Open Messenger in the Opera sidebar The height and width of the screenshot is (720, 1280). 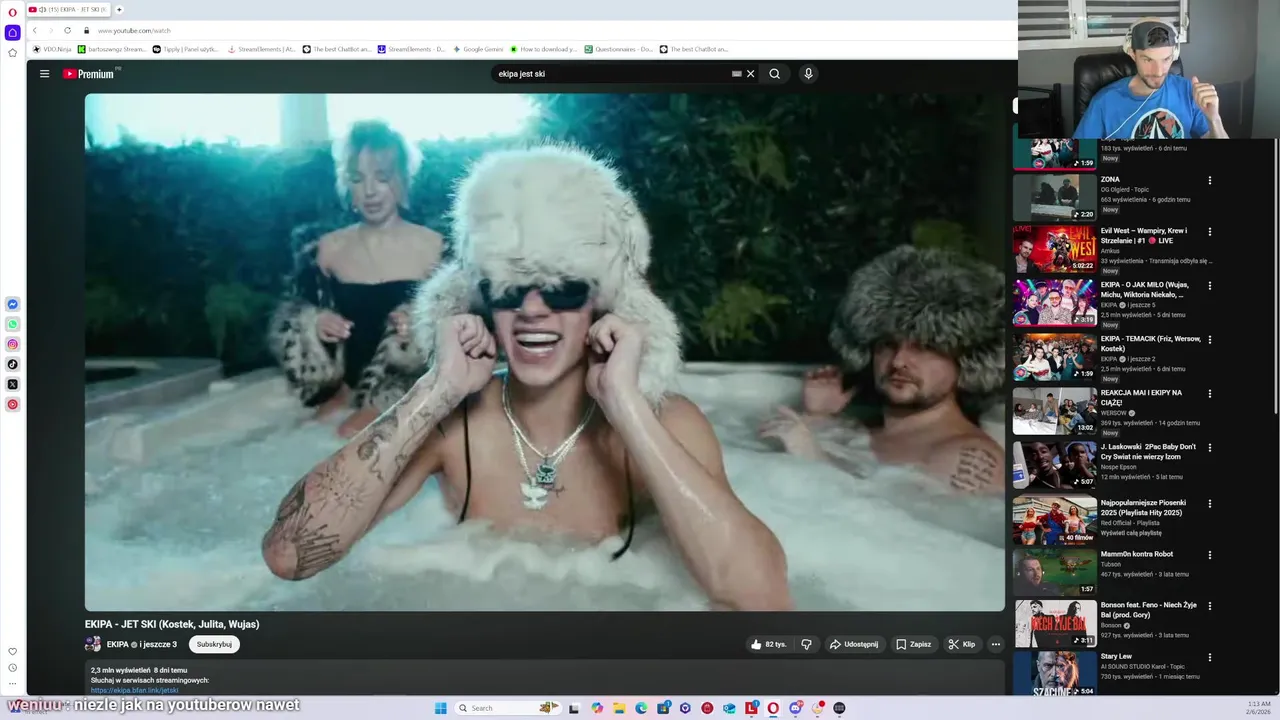[13, 304]
